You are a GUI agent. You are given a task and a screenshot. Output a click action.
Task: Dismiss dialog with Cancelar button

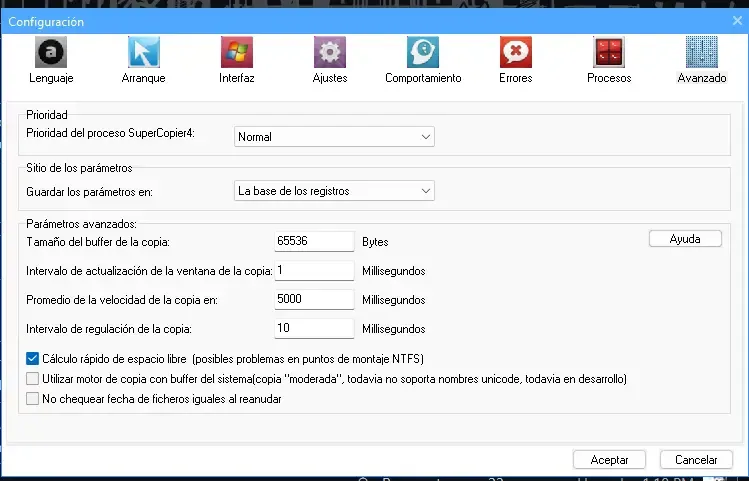tap(696, 460)
